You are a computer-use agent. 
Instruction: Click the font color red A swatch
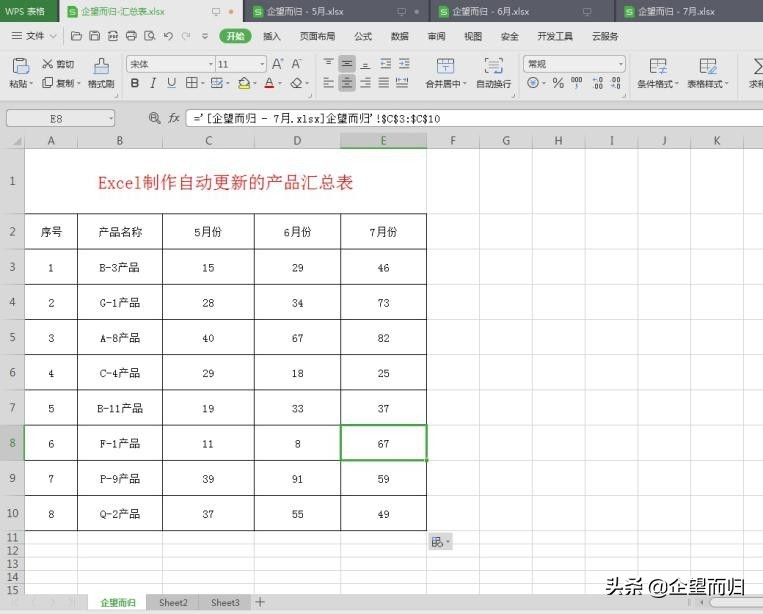(x=269, y=83)
